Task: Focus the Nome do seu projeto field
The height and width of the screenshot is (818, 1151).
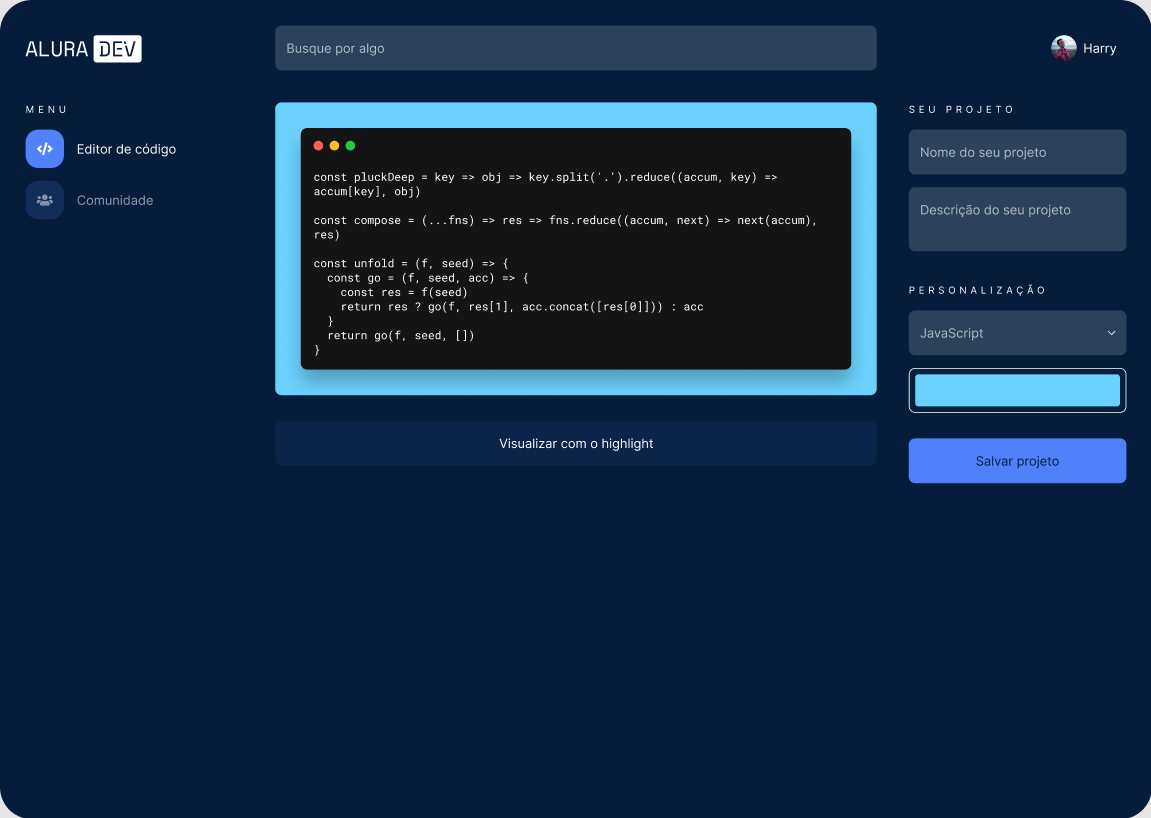Action: pyautogui.click(x=1017, y=152)
